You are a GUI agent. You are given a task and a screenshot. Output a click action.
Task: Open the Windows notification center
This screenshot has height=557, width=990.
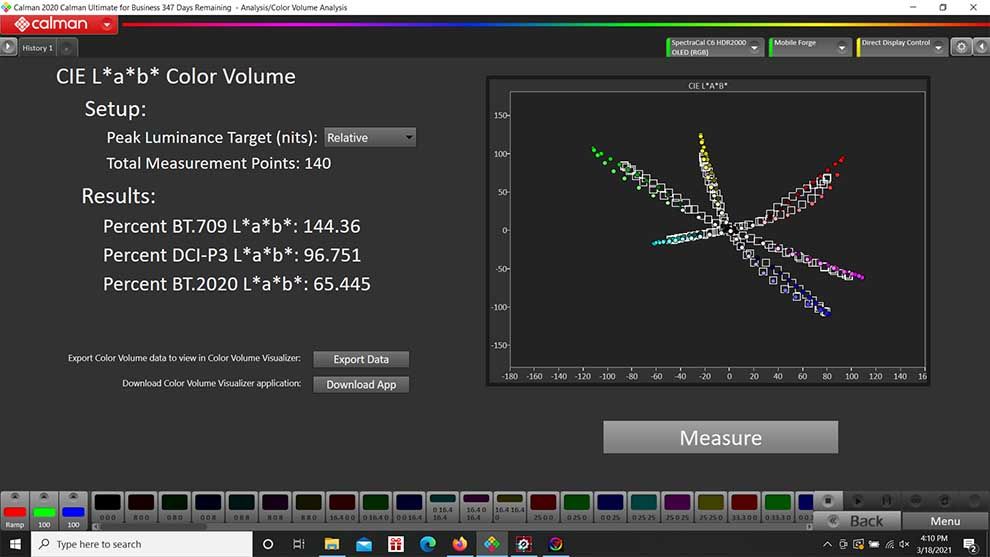pos(970,544)
